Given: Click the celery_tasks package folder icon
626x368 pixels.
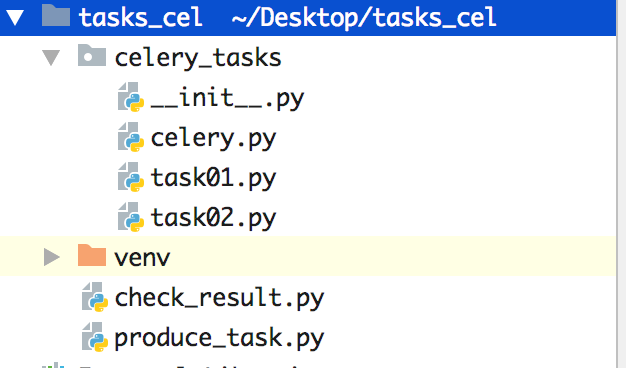Looking at the screenshot, I should pyautogui.click(x=92, y=55).
